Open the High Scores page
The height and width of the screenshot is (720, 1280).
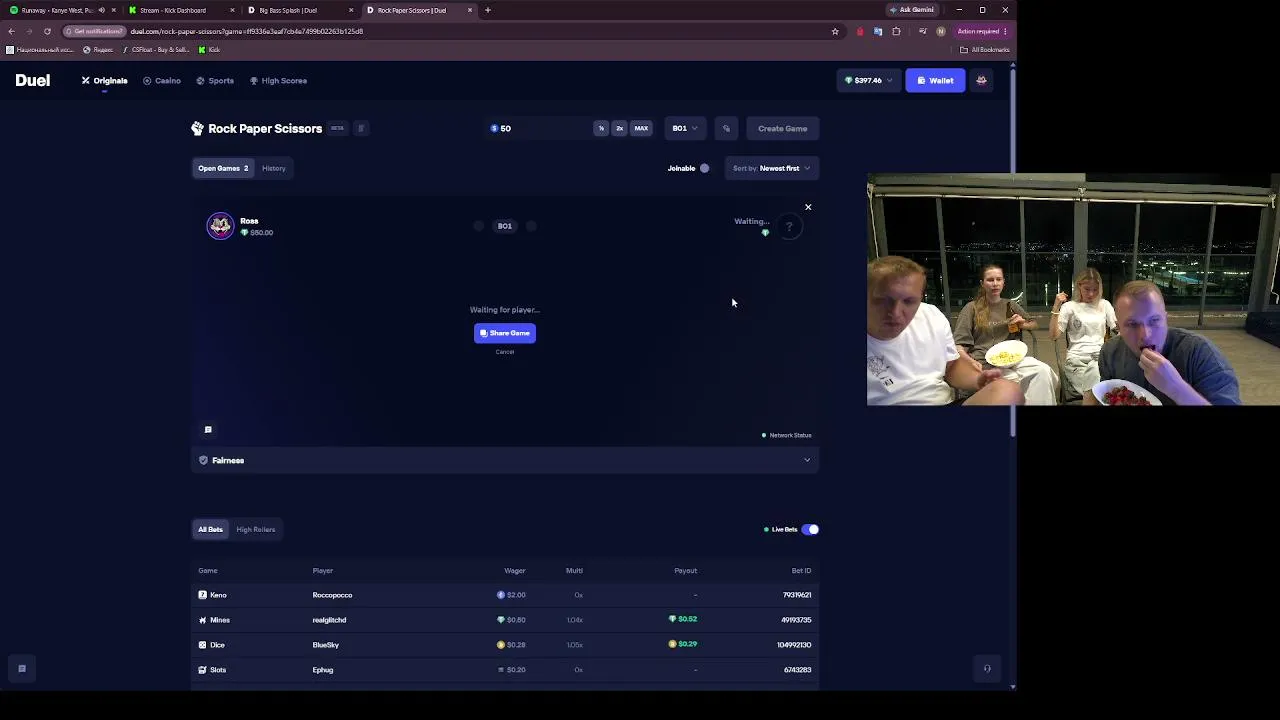click(279, 80)
